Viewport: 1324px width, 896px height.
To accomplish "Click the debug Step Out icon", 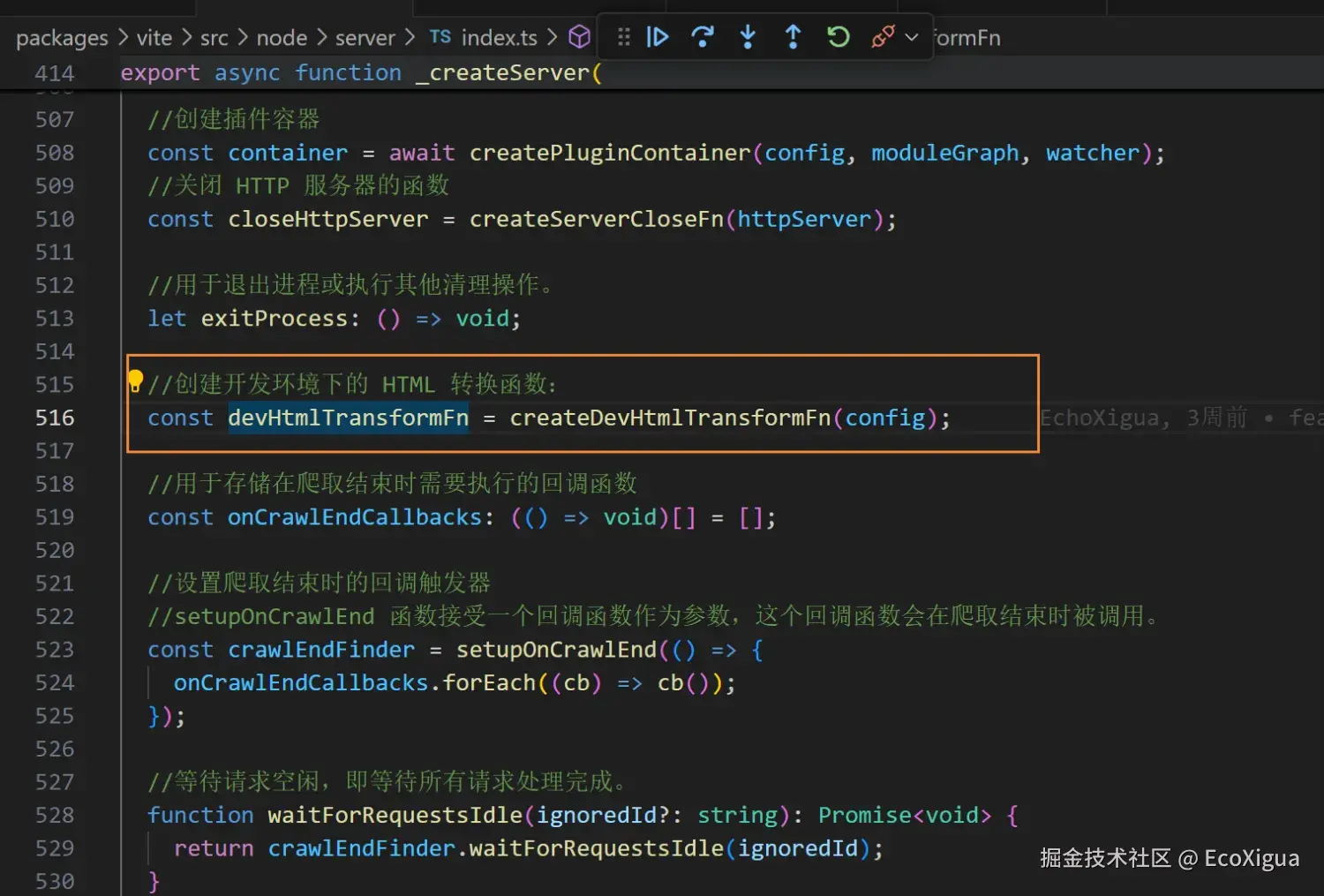I will pyautogui.click(x=793, y=37).
